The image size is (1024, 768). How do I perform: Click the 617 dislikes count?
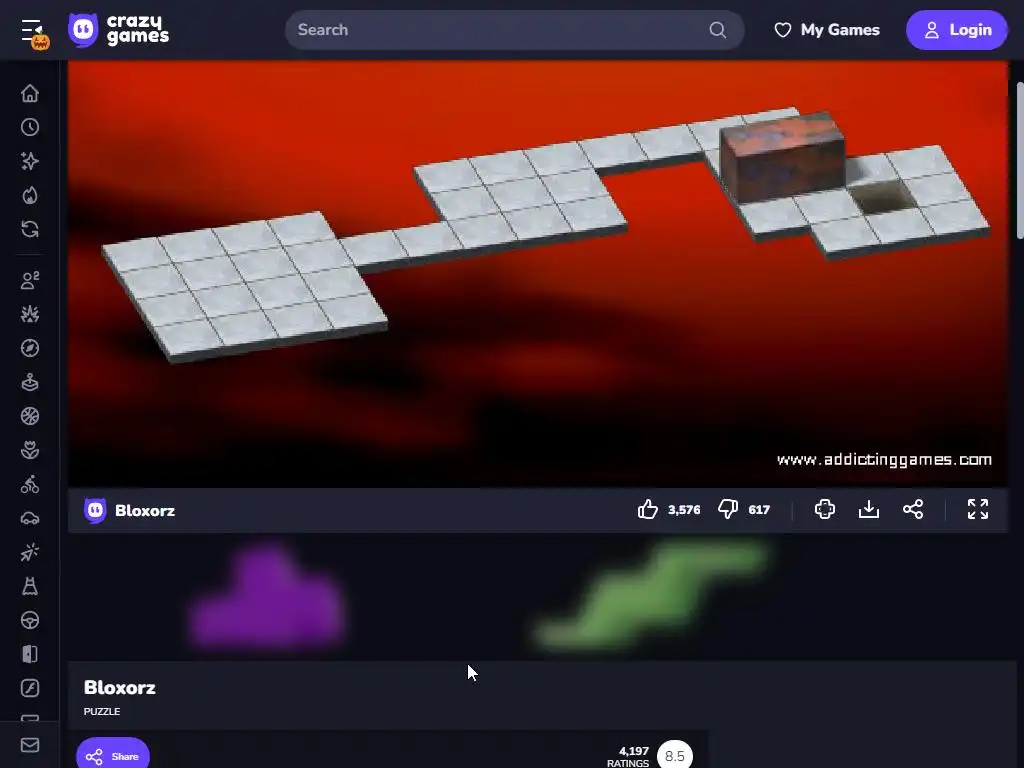[759, 509]
